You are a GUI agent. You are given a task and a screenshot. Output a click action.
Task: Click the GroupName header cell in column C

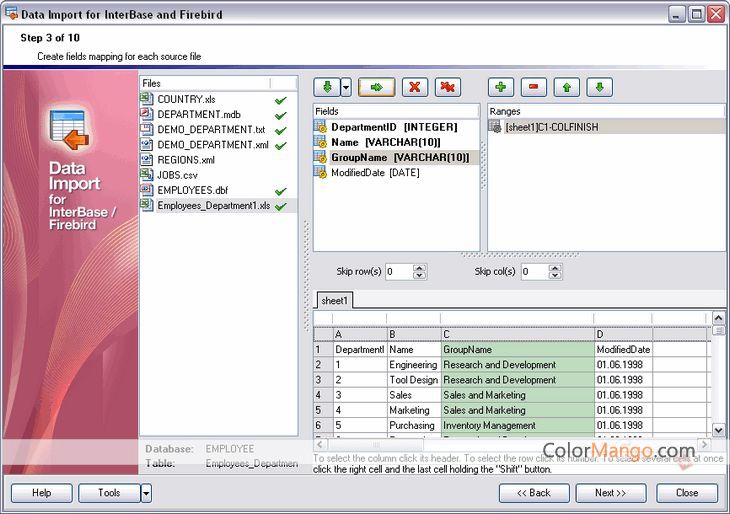[x=518, y=349]
